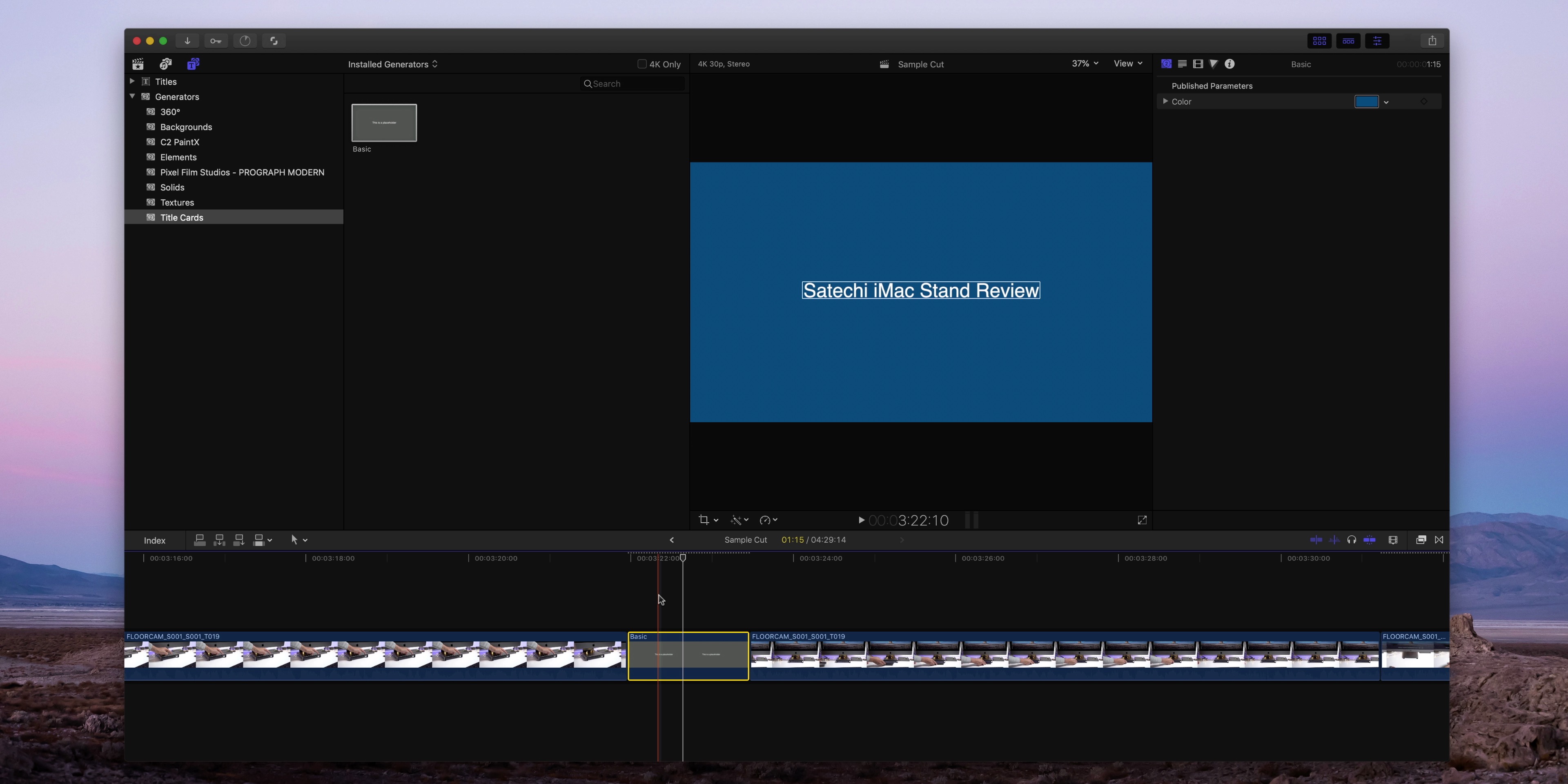Switch to the Video inspector filmstrip icon

pyautogui.click(x=1198, y=63)
